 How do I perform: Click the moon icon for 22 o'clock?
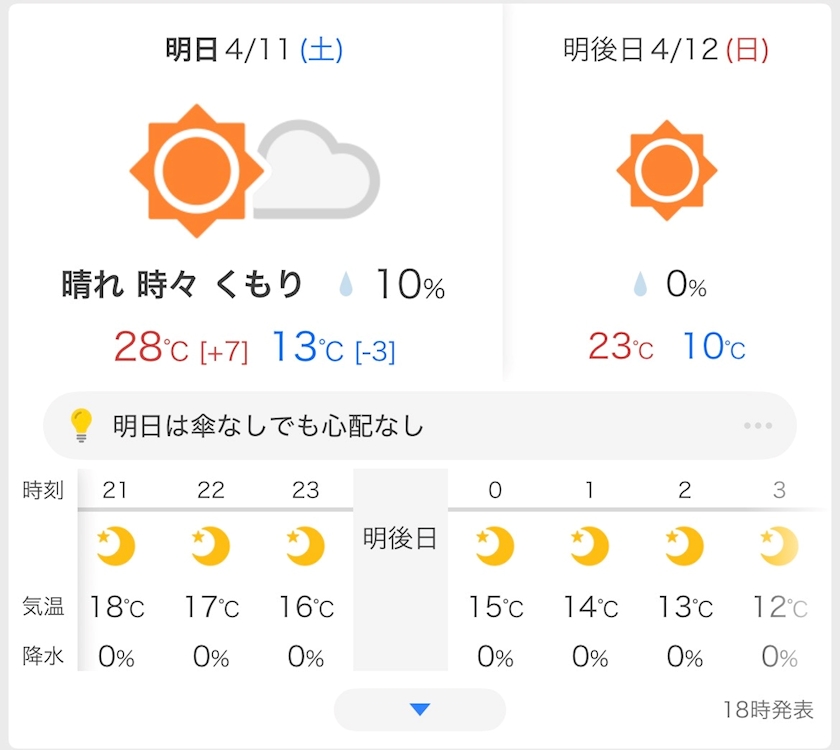pos(210,546)
